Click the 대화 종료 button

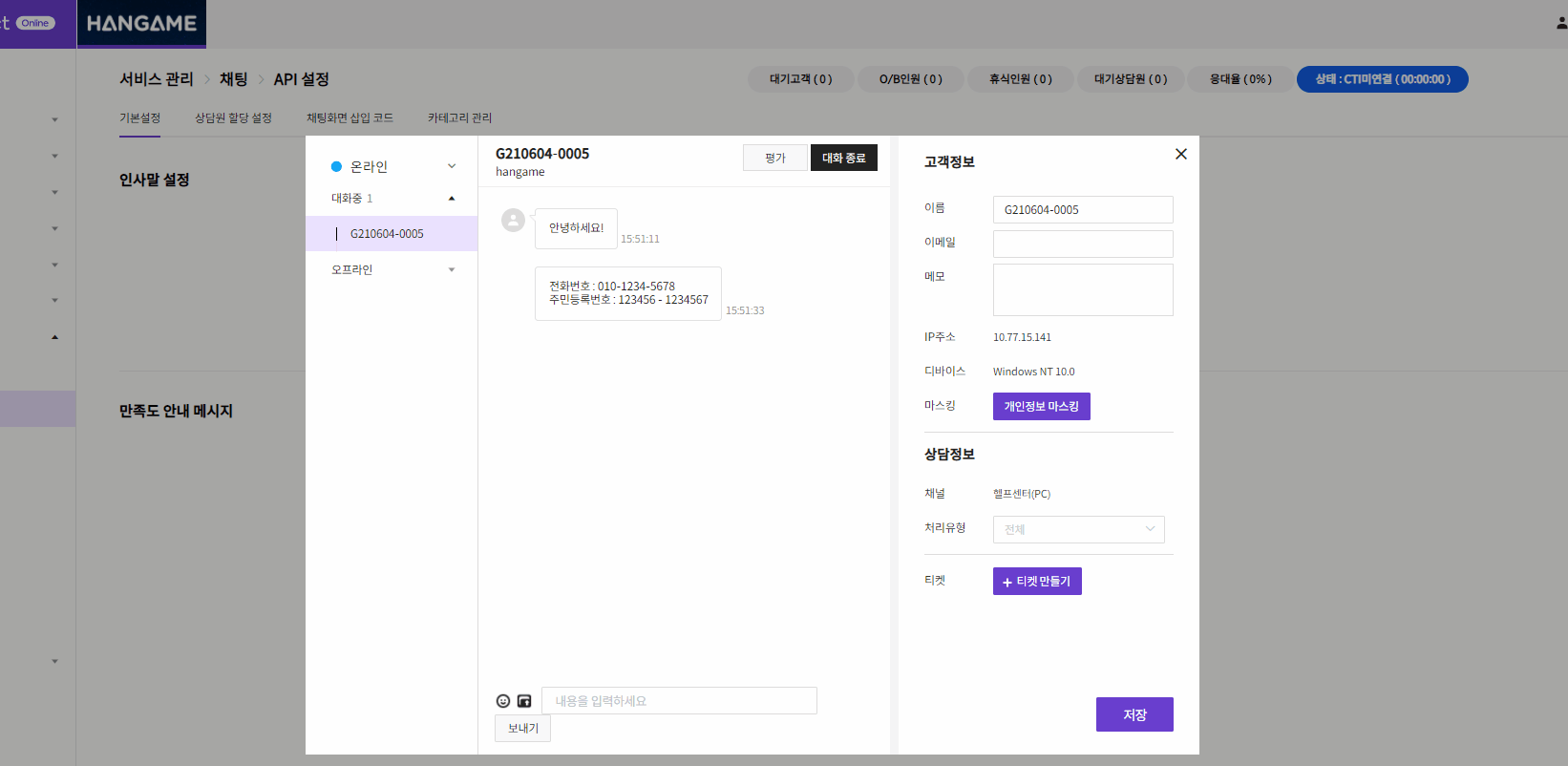point(844,158)
